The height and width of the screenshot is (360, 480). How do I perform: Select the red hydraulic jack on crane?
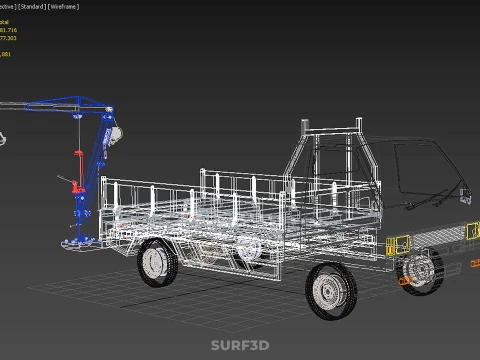point(79,173)
